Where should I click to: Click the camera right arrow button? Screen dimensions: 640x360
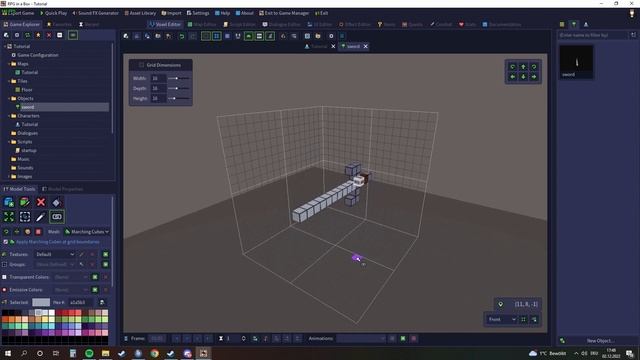tap(534, 77)
